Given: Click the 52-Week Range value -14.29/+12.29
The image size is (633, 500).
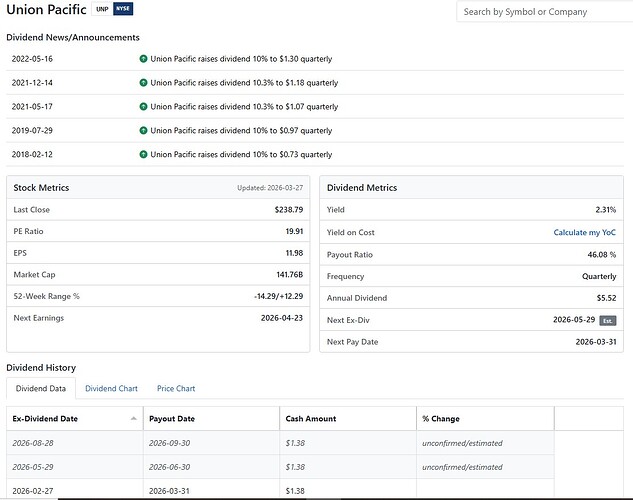Looking at the screenshot, I should (279, 296).
